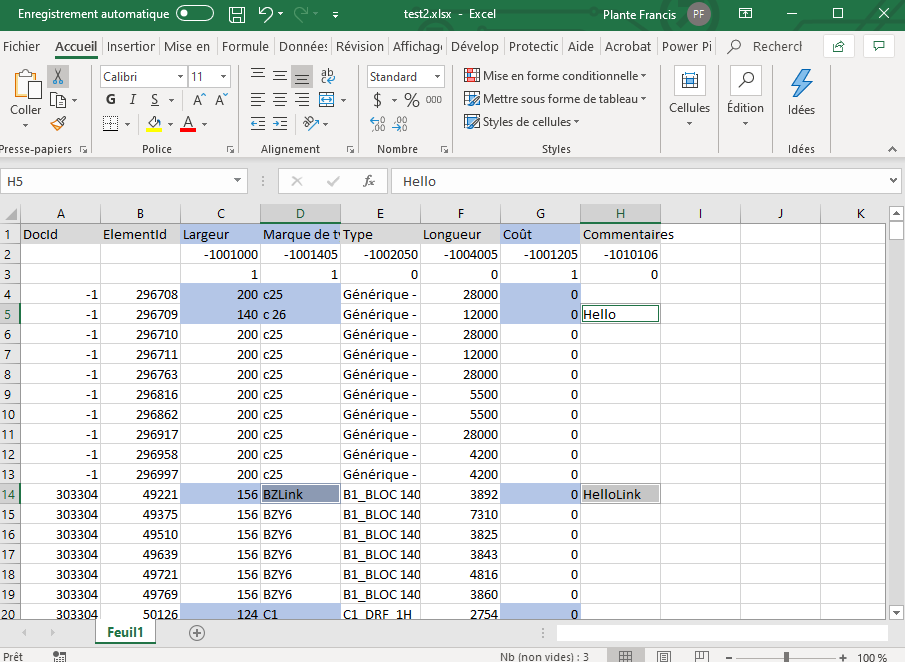Switch to the Révision ribbon tab
This screenshot has width=905, height=662.
pyautogui.click(x=359, y=46)
